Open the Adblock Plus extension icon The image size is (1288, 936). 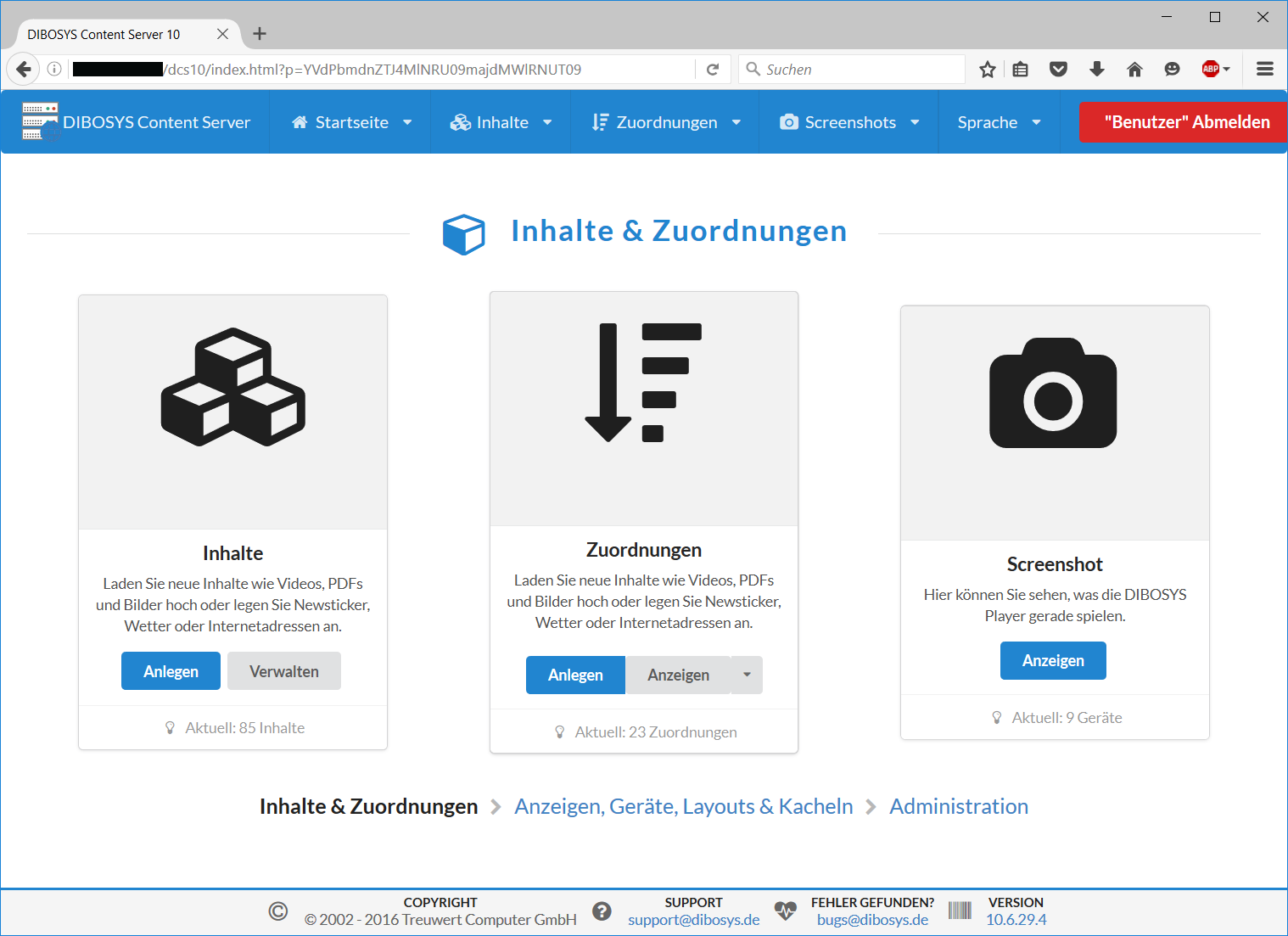(x=1211, y=70)
